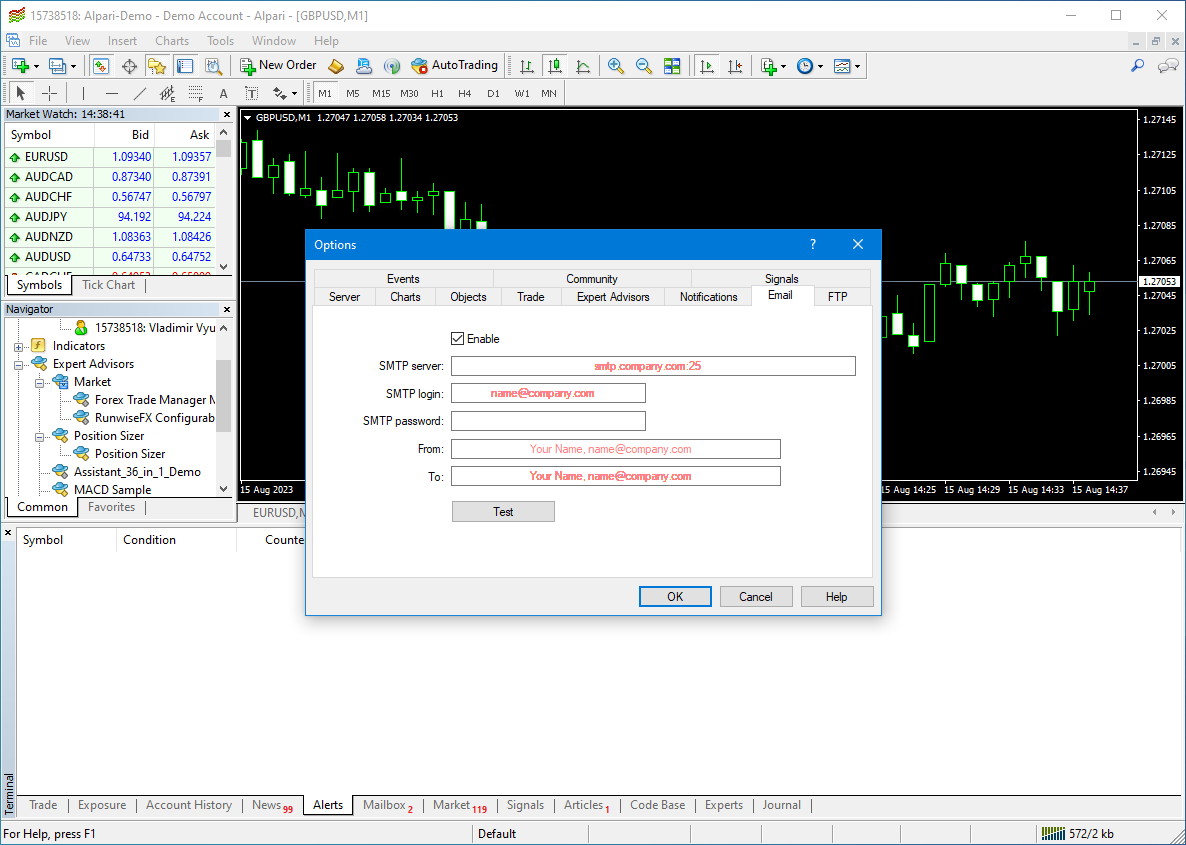Expand the Indicators tree node
Image resolution: width=1186 pixels, height=845 pixels.
click(18, 347)
